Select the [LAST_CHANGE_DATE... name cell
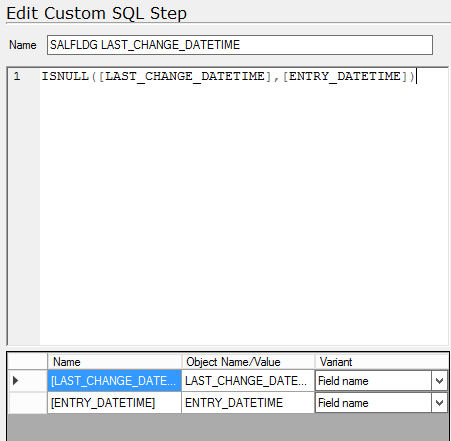This screenshot has width=451, height=441. [x=115, y=381]
